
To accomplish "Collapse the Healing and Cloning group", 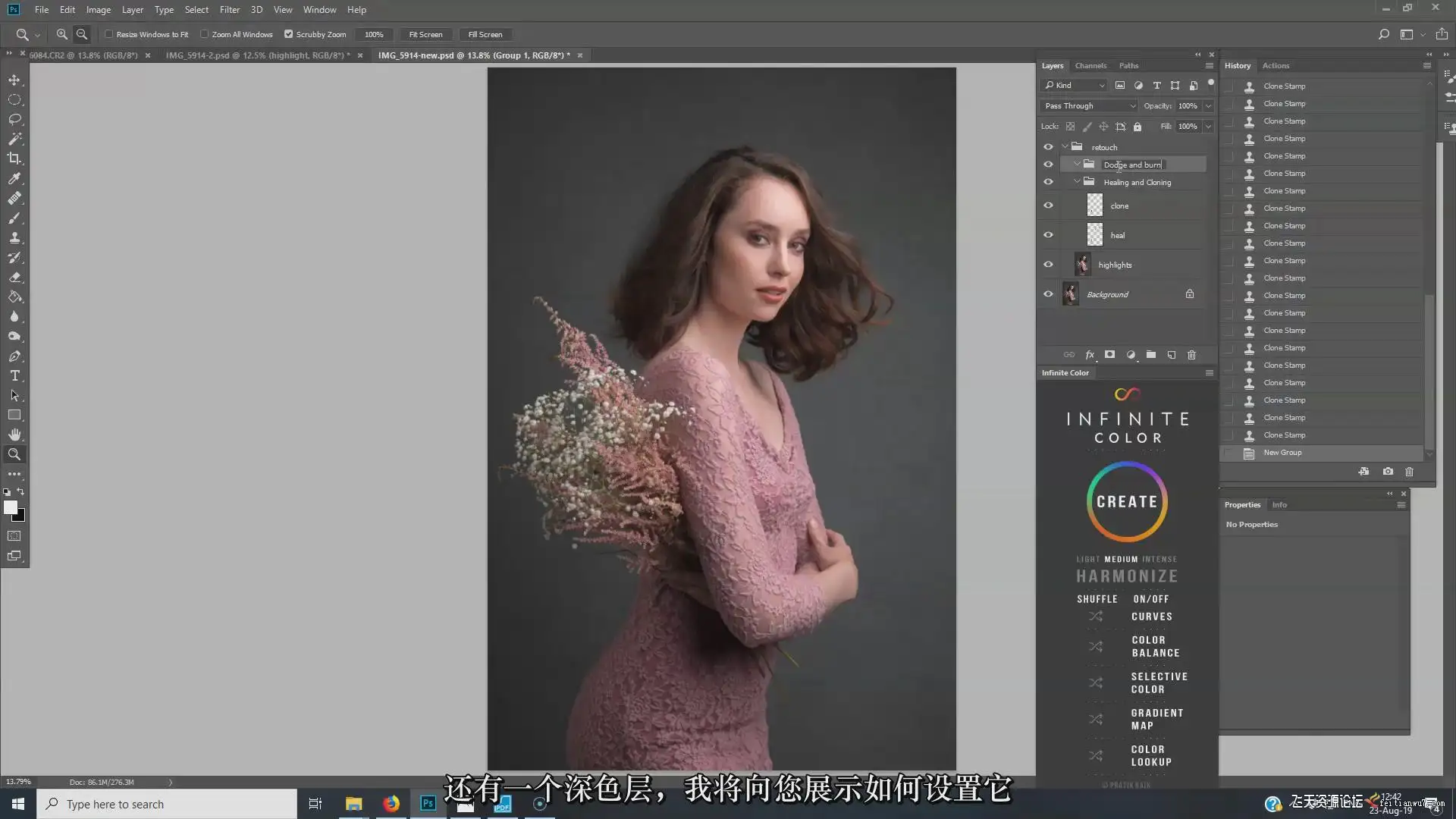I will click(x=1077, y=182).
